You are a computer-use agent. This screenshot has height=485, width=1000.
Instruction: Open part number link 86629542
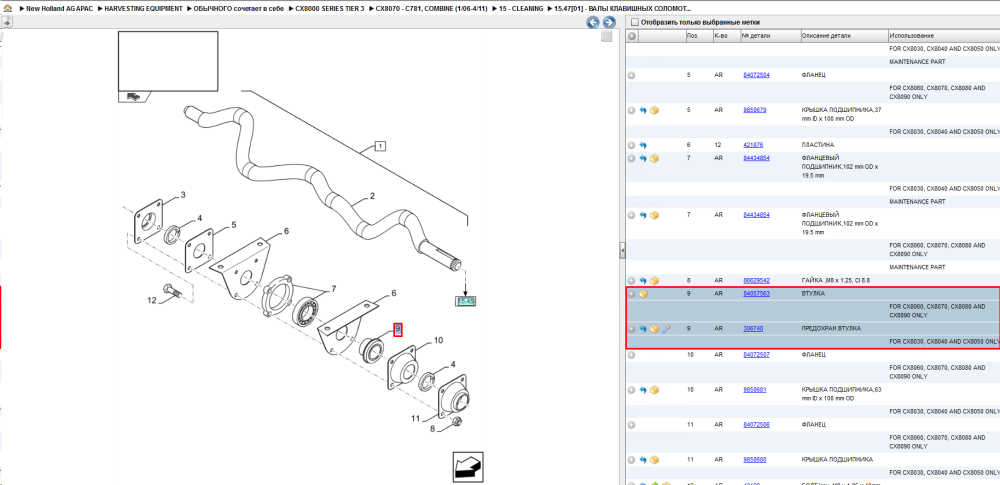click(756, 280)
